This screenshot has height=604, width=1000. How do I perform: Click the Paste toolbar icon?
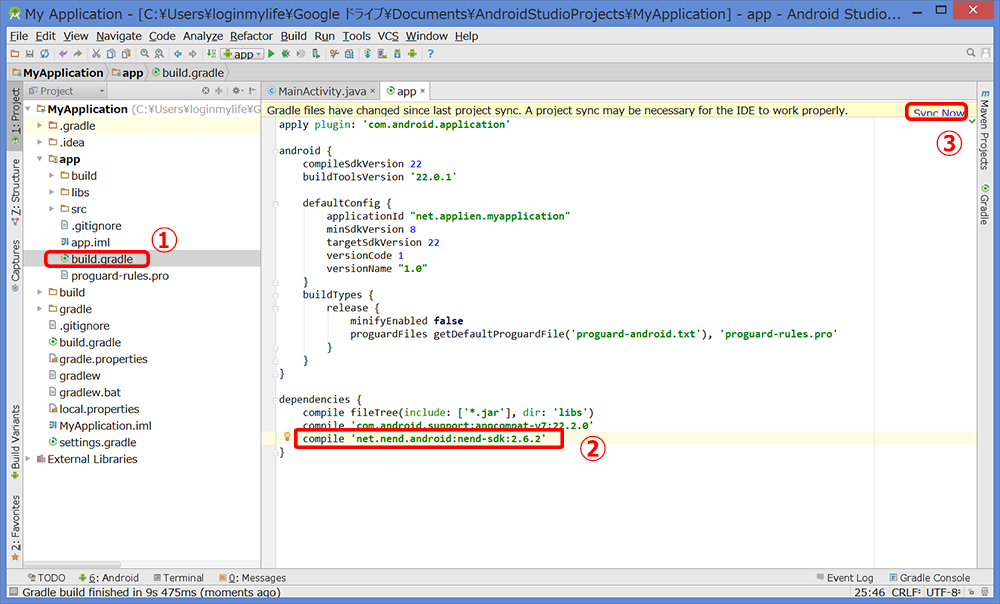[x=126, y=54]
